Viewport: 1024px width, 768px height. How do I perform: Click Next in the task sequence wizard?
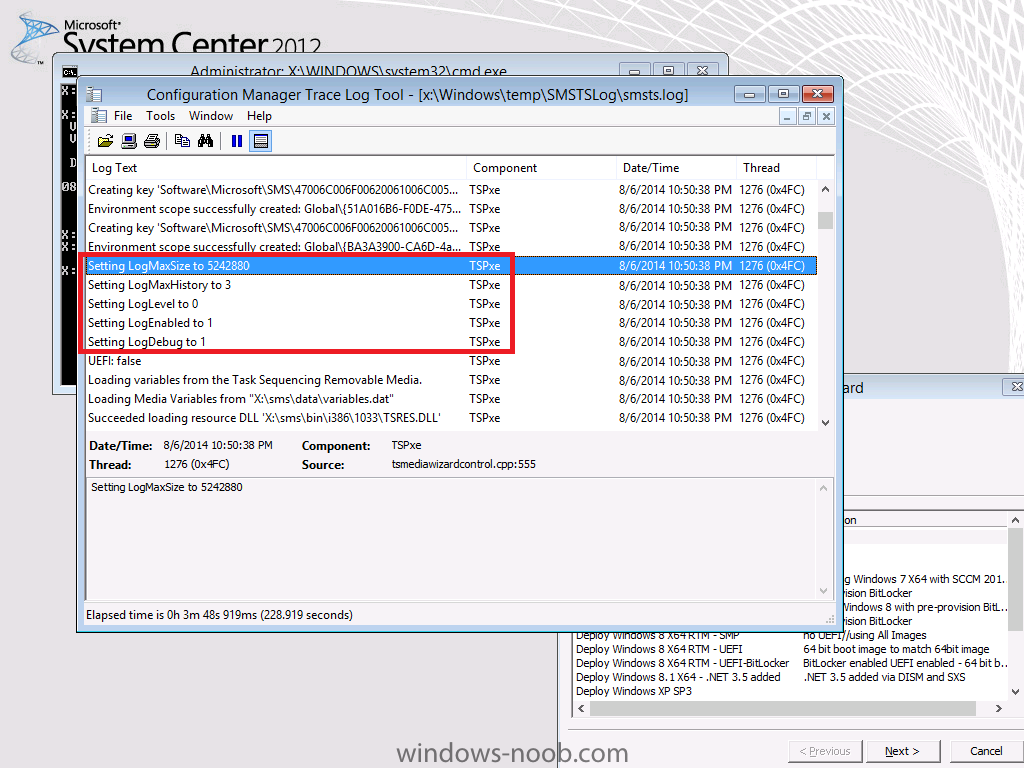[x=903, y=751]
